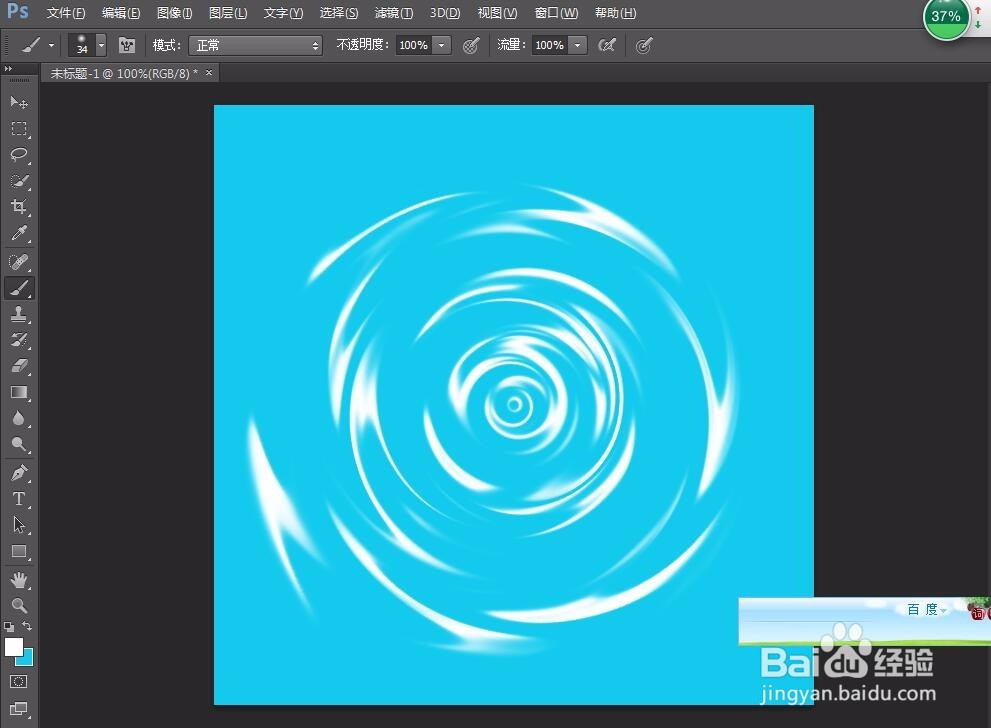Enable airbrush mode
The width and height of the screenshot is (991, 728).
click(x=607, y=45)
